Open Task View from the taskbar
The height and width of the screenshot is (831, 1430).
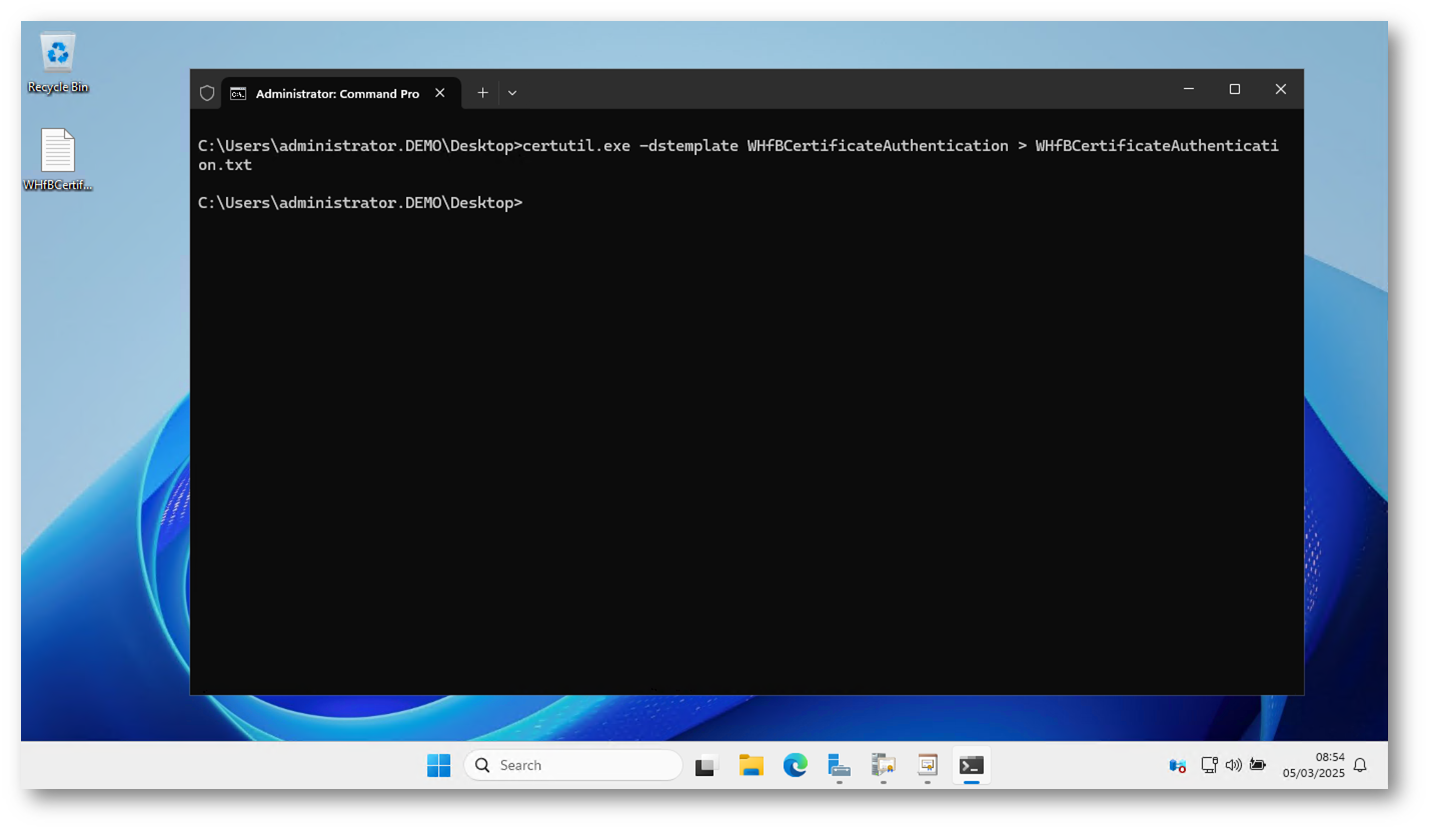click(707, 765)
